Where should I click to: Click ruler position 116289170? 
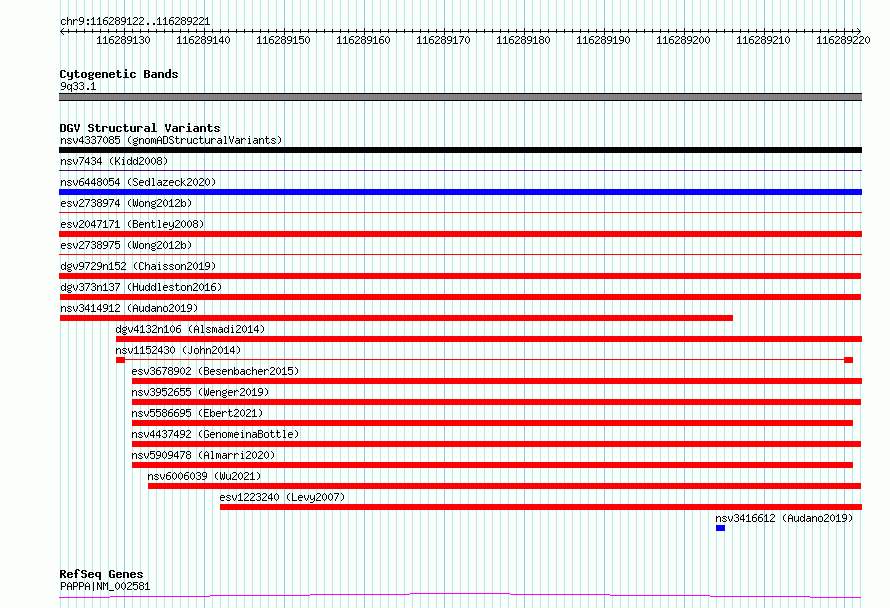tap(443, 40)
